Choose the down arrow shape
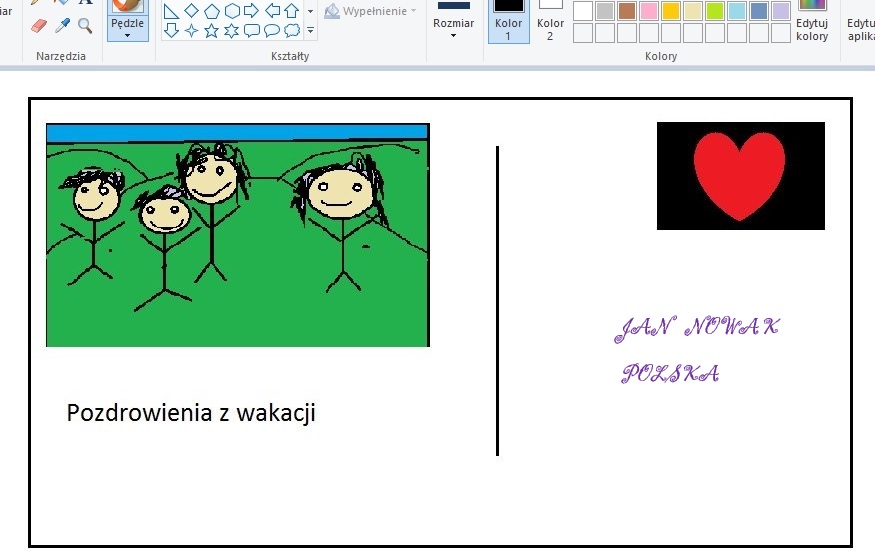This screenshot has width=875, height=552. click(x=171, y=30)
